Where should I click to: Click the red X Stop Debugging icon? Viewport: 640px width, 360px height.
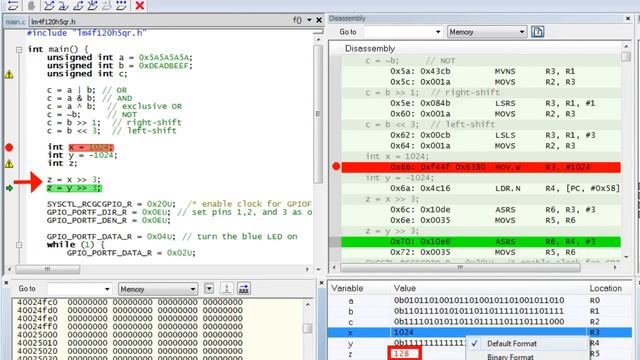[x=140, y=5]
